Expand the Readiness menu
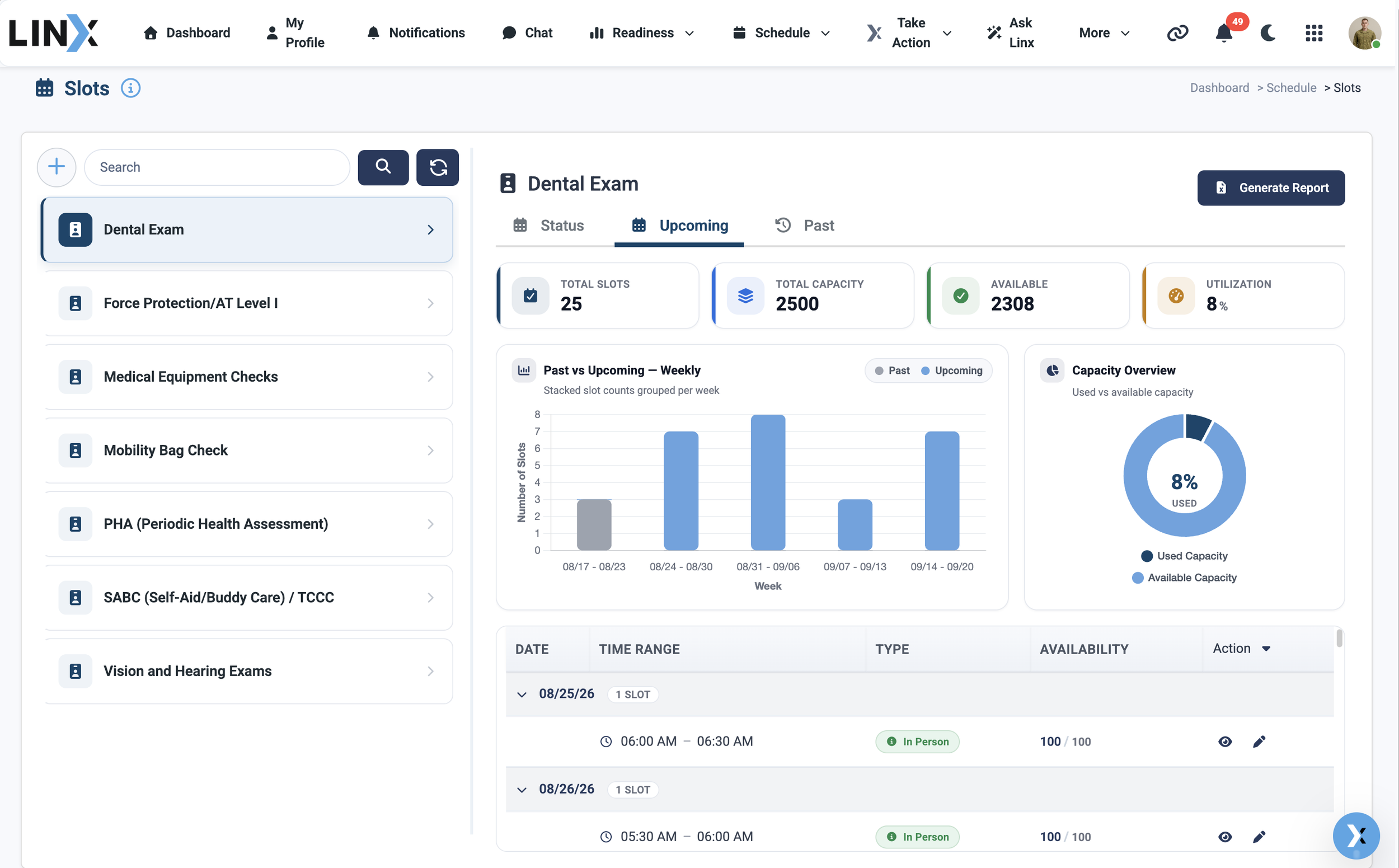Image resolution: width=1399 pixels, height=868 pixels. tap(642, 32)
